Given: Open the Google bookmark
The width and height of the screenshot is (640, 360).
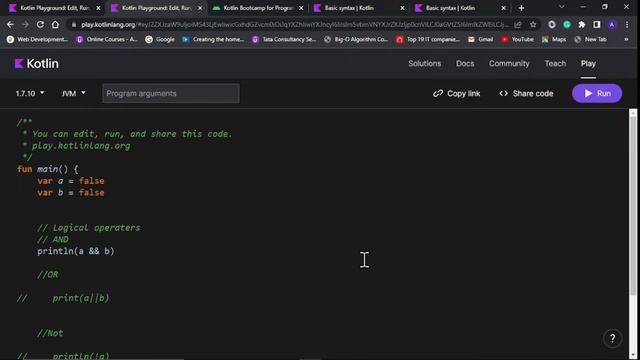Looking at the screenshot, I should (x=160, y=39).
